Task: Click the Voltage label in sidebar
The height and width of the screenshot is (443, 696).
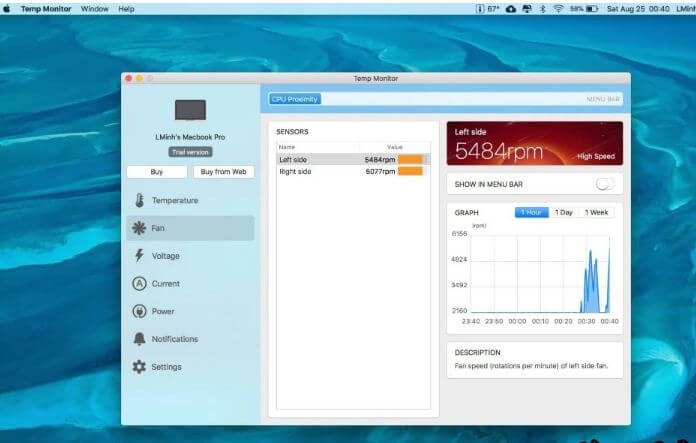Action: 166,256
